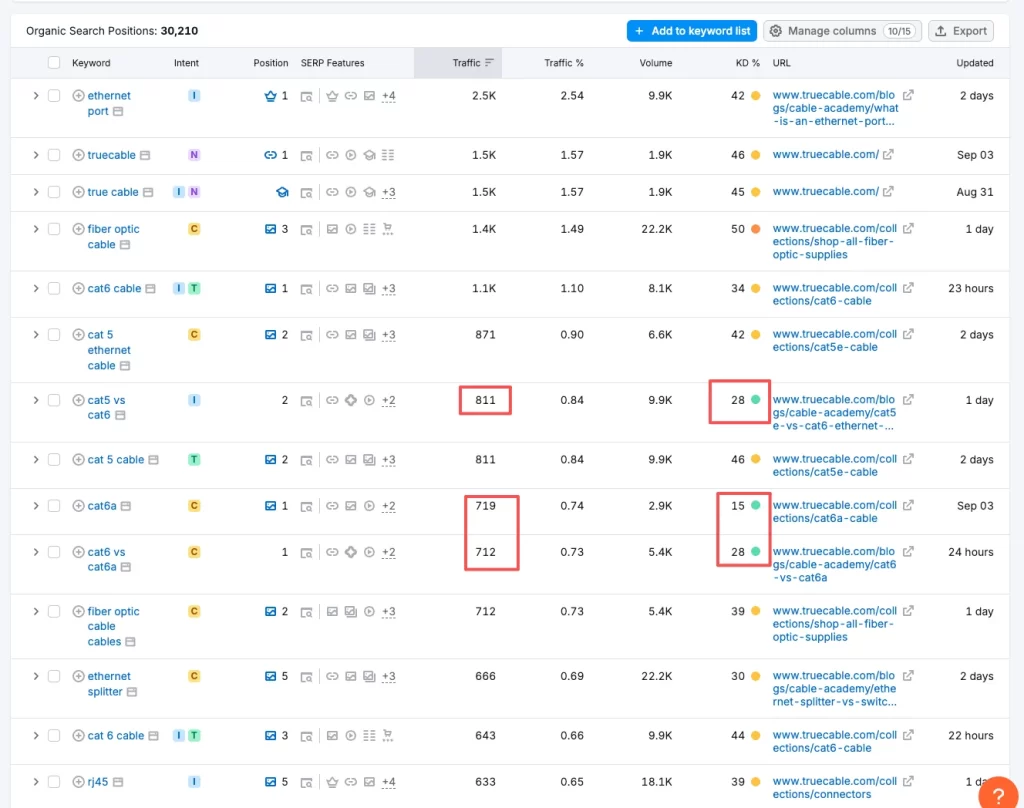
Task: Open the cat6-vs-cat6a blog URL link
Action: 834,564
